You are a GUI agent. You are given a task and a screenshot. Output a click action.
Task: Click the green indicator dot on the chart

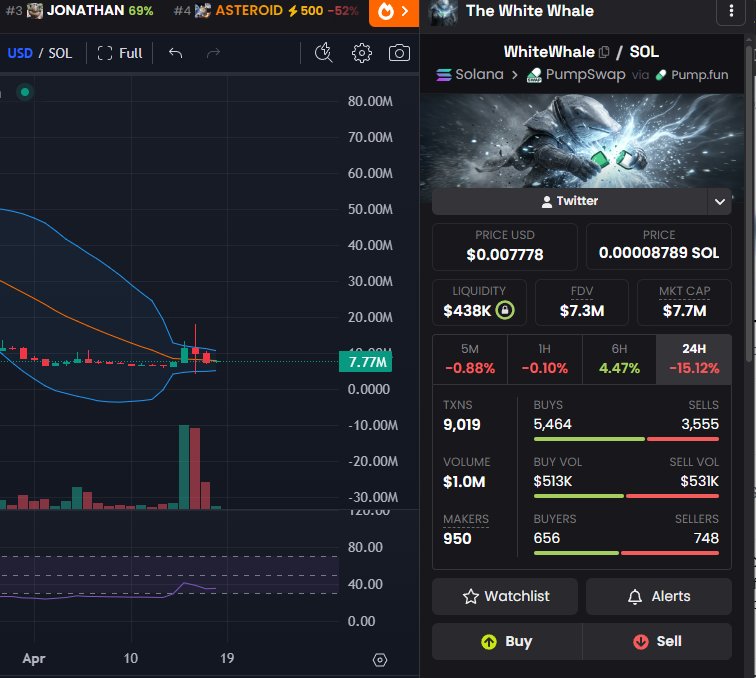click(x=25, y=92)
